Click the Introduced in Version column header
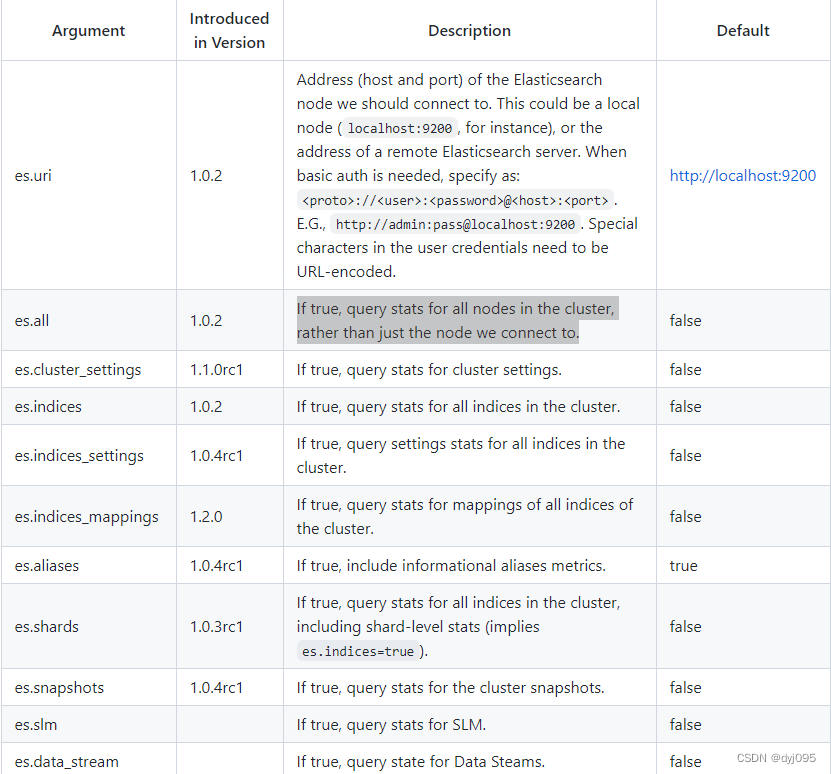This screenshot has width=831, height=774. (230, 31)
